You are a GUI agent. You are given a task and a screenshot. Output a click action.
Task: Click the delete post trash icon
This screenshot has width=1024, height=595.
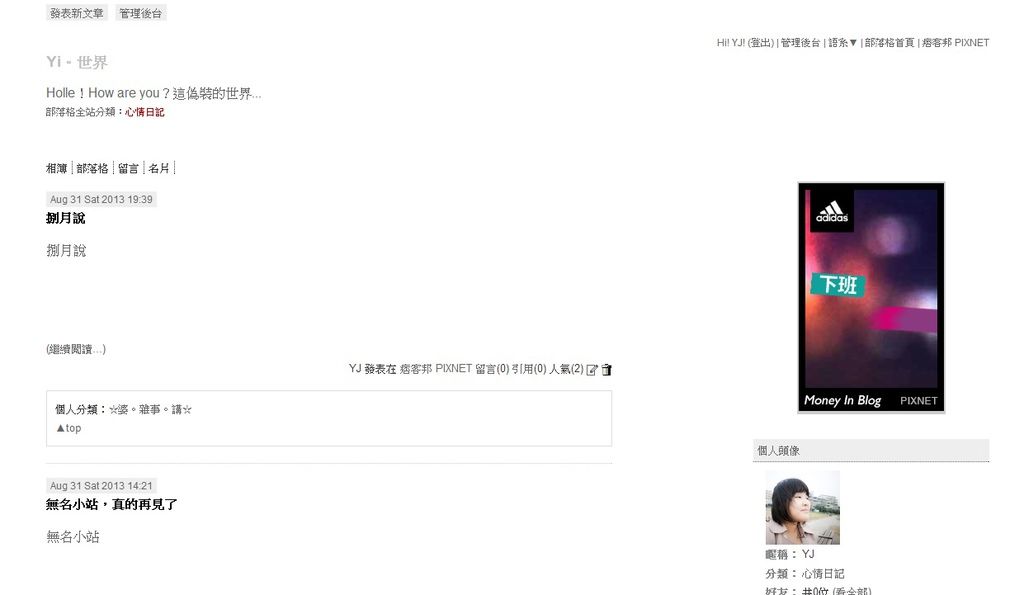pyautogui.click(x=607, y=370)
